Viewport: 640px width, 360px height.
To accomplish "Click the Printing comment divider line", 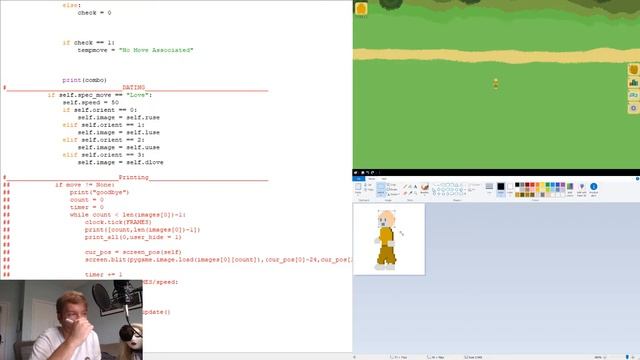I will (x=136, y=177).
